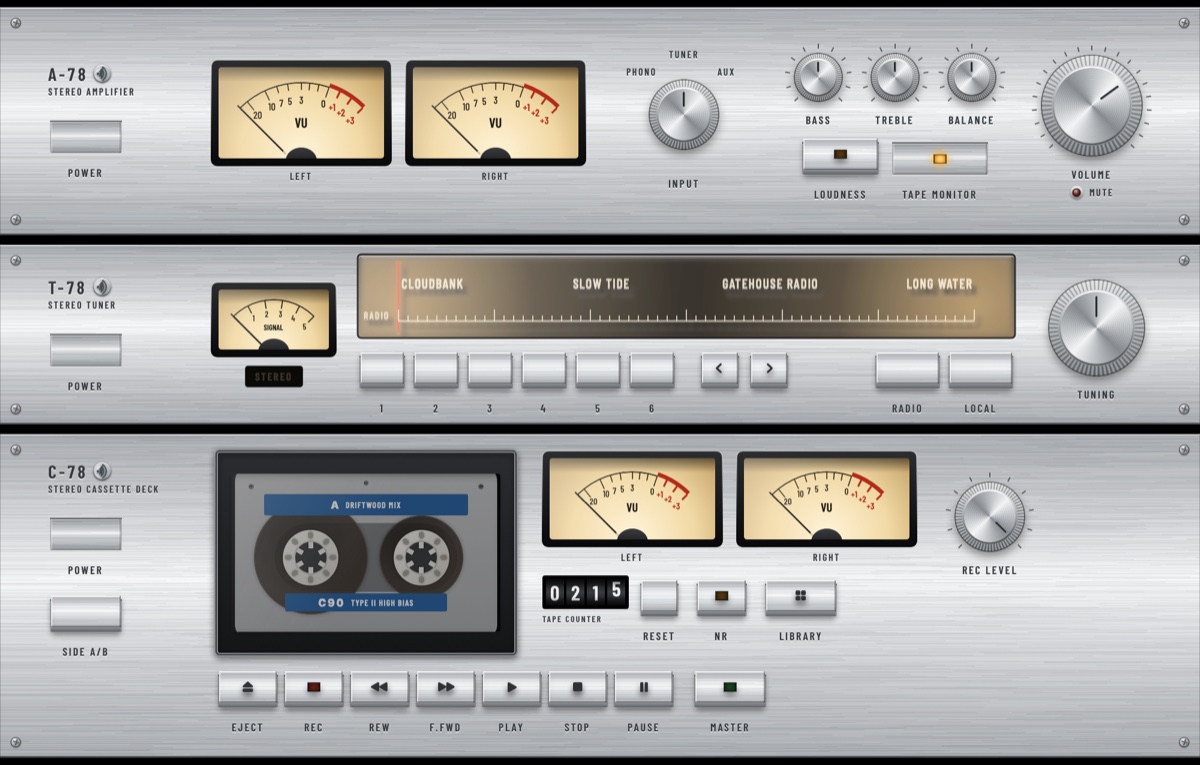Click the tuner SIGNAL strength meter
1200x765 pixels.
point(274,320)
